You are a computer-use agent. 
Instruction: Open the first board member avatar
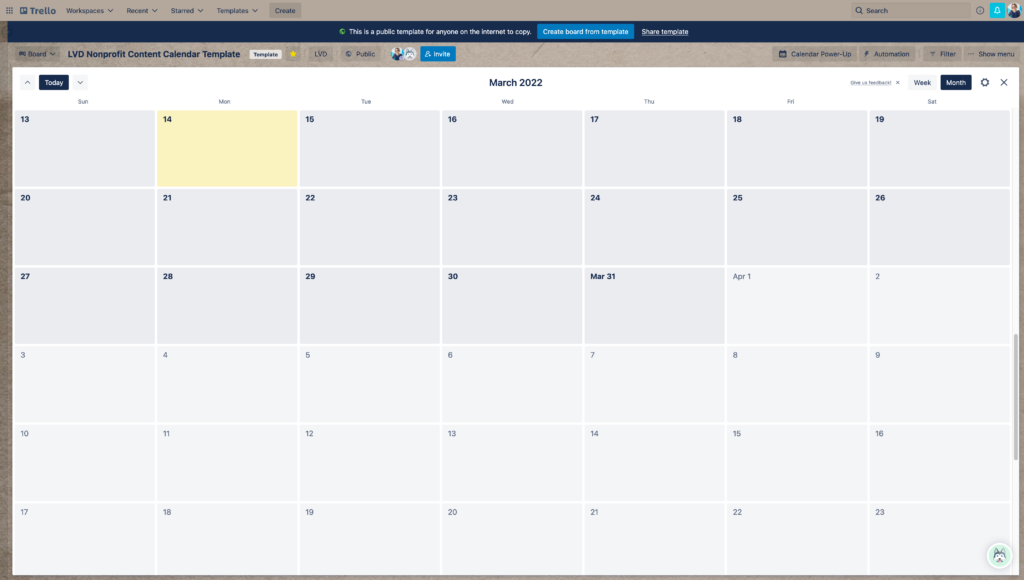(x=396, y=54)
